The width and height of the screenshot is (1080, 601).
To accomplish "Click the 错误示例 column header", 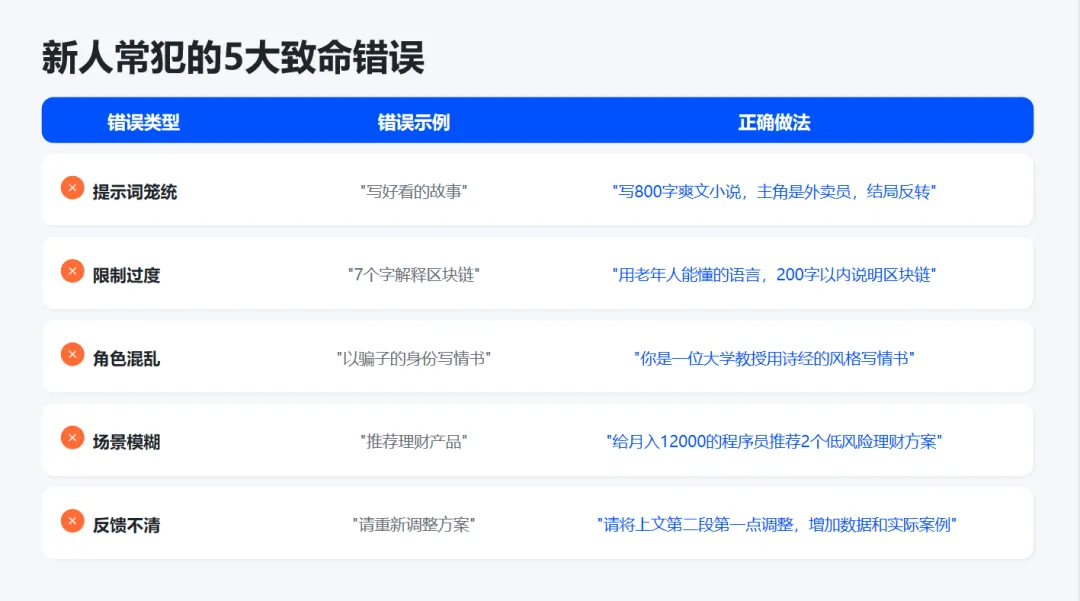I will [413, 123].
